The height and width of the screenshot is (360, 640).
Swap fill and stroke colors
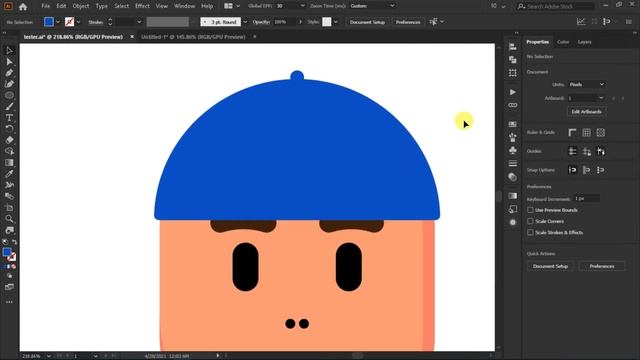click(15, 242)
